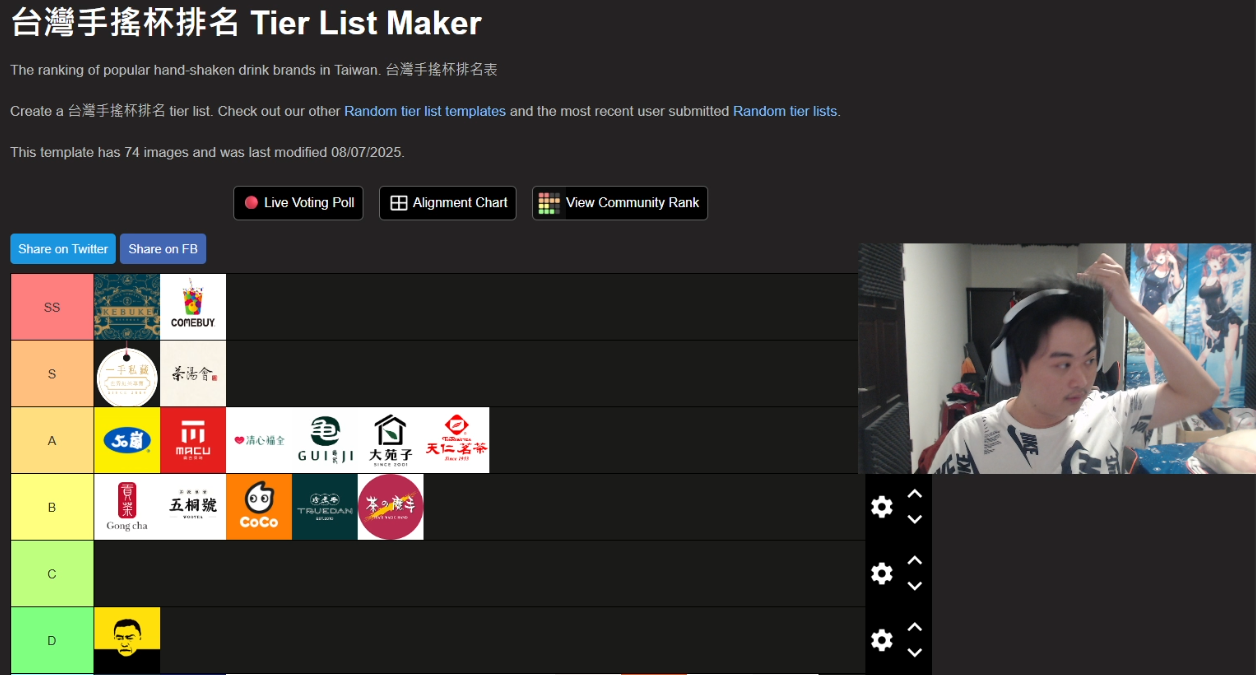Click the yellow face logo in D tier
Screen dimensions: 1256x675
127,640
